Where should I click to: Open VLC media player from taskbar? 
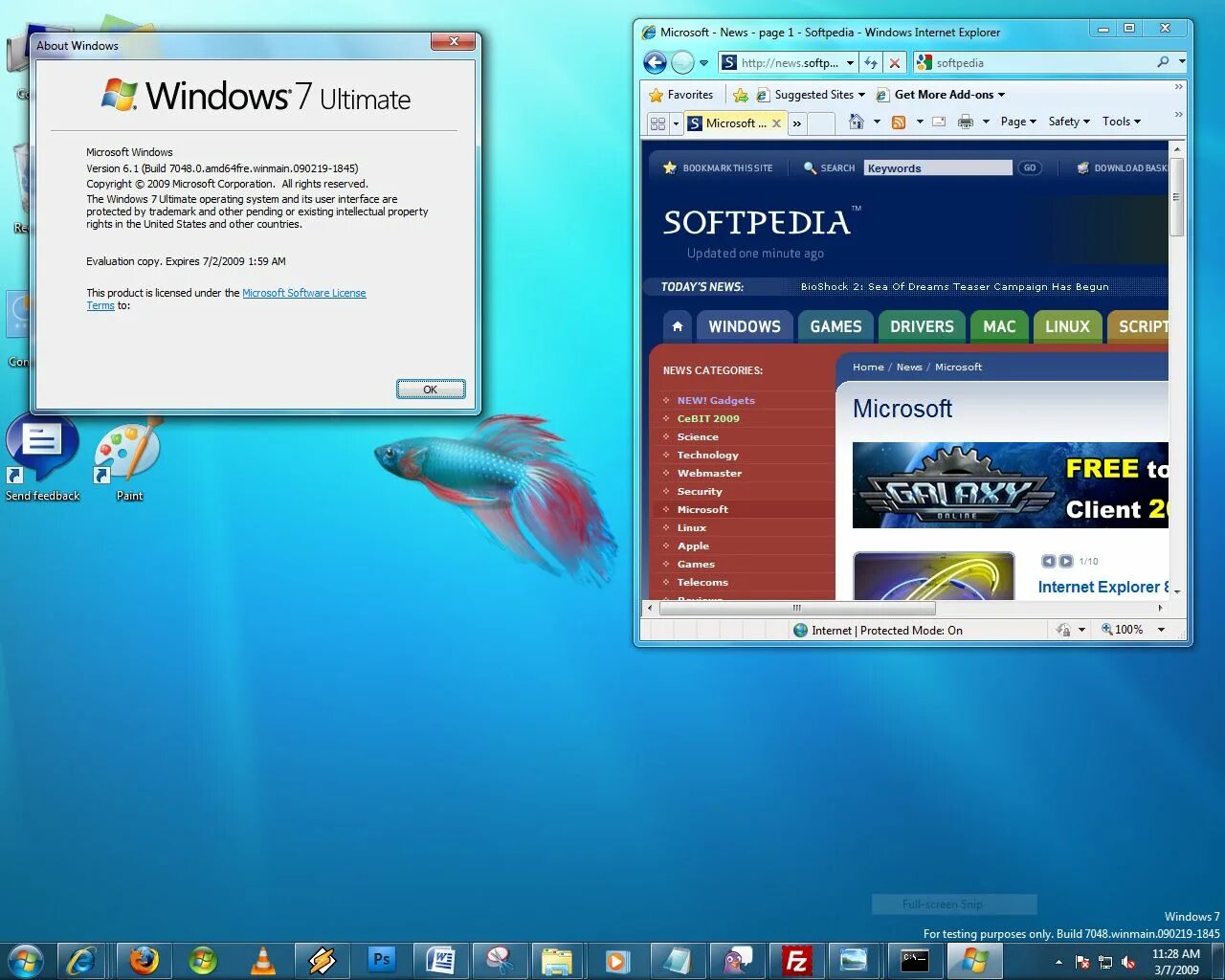[x=263, y=959]
